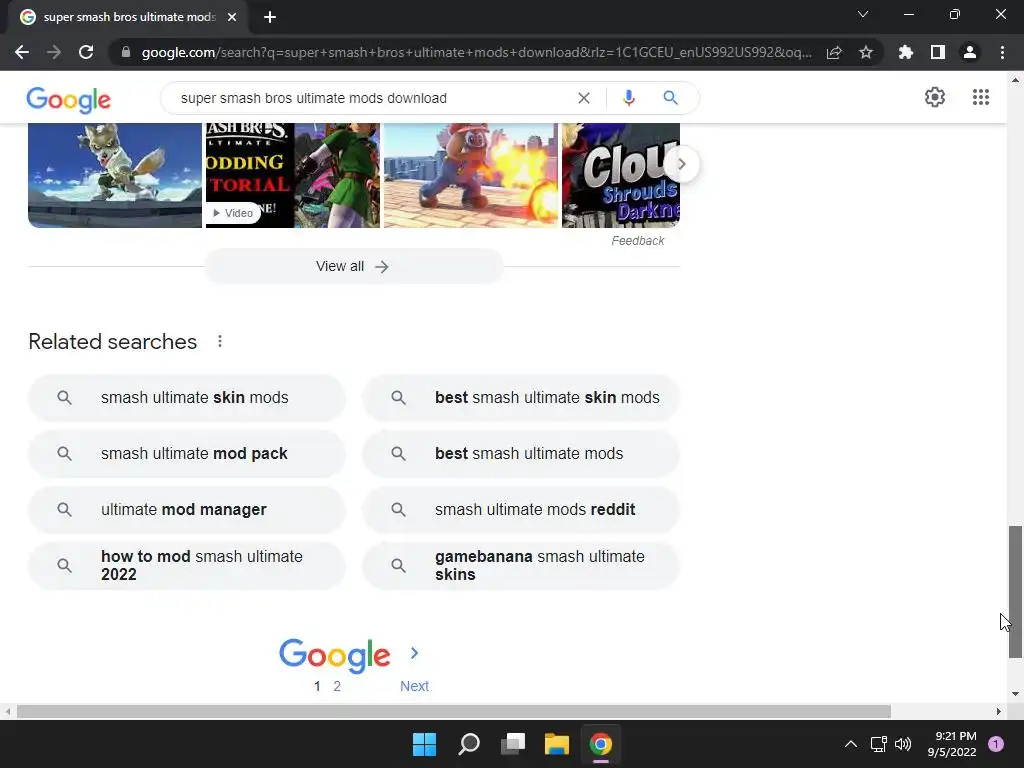Click the View all images button
This screenshot has height=768, width=1024.
[x=353, y=266]
